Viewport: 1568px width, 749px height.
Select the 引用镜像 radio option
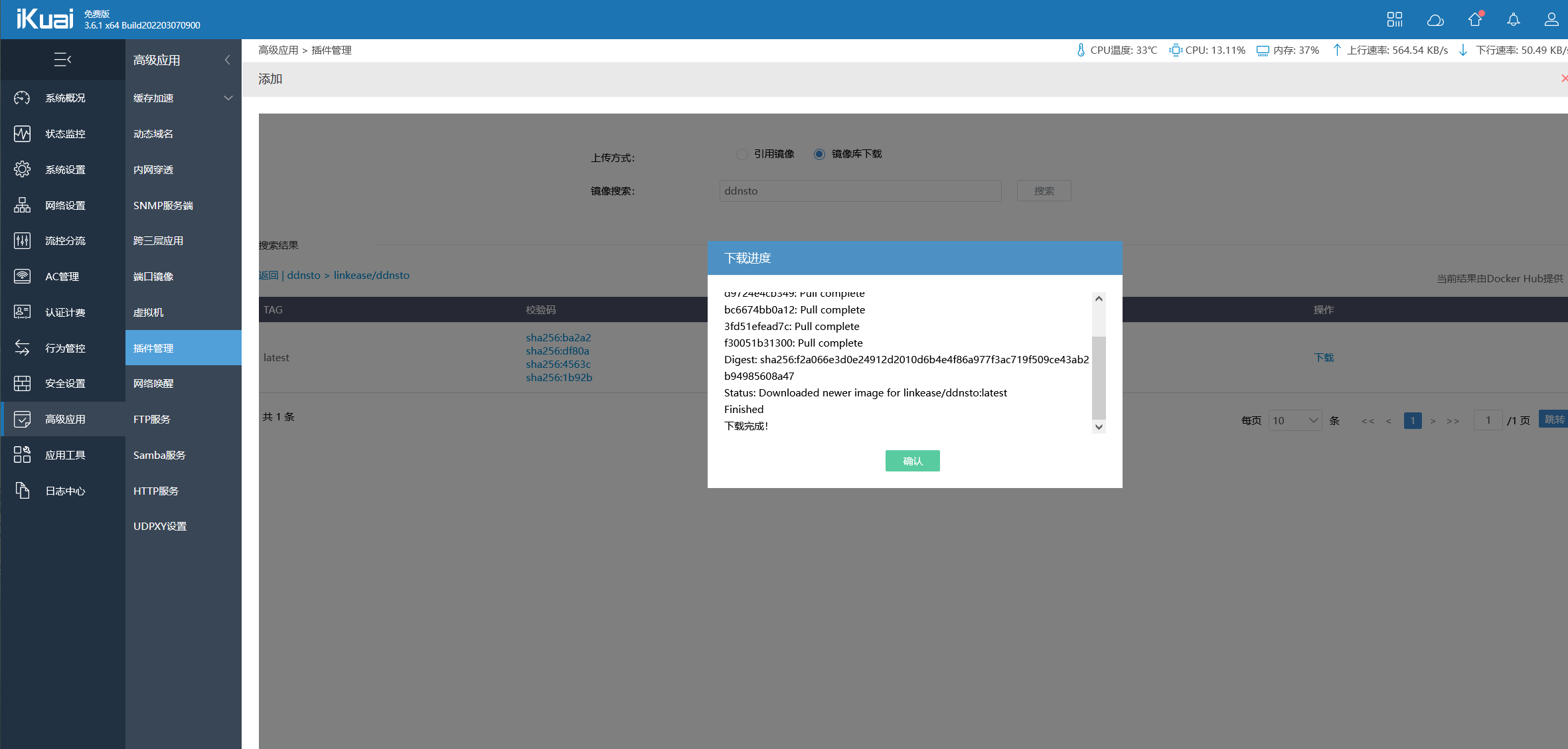(x=742, y=154)
